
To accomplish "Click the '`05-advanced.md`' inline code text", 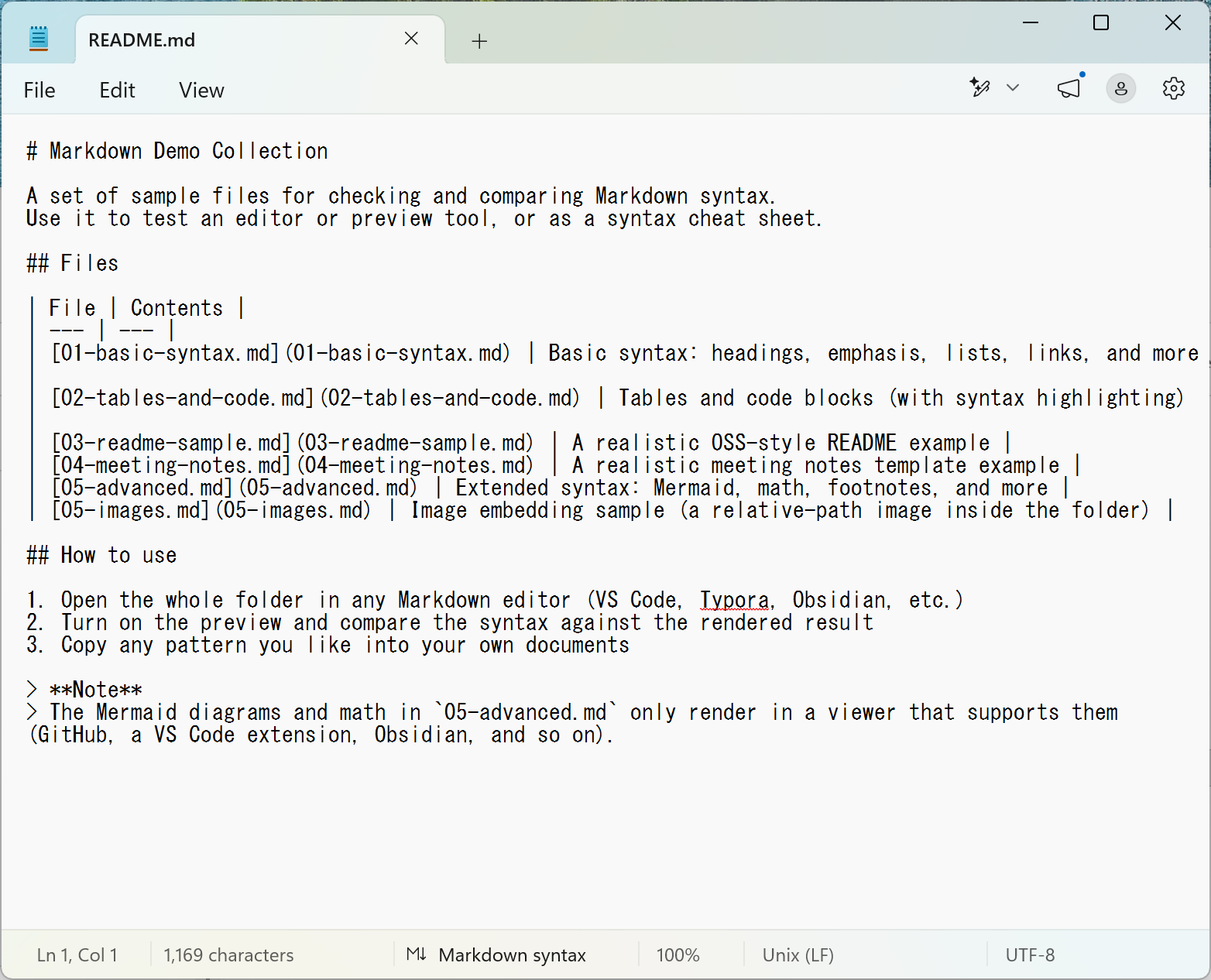I will coord(526,712).
